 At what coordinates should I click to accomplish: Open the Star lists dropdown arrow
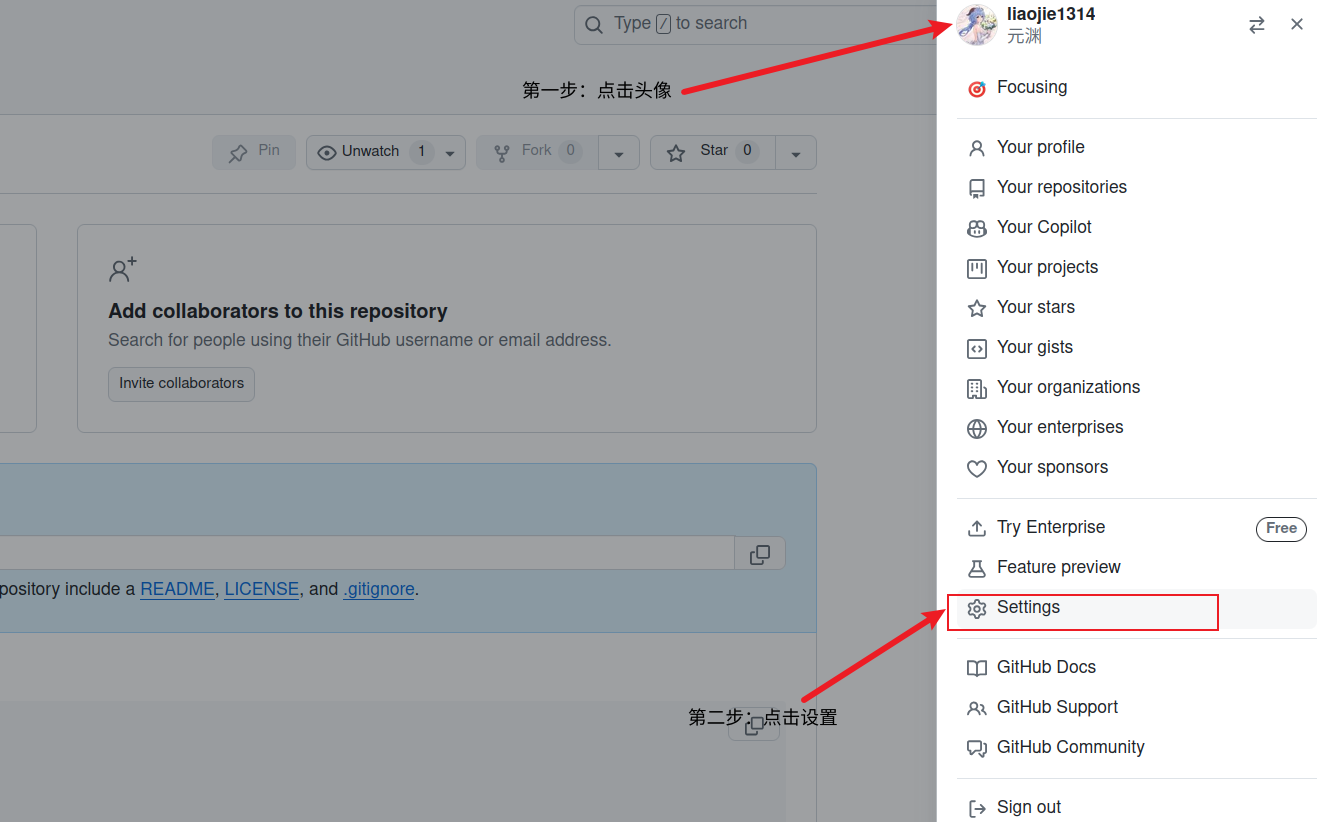point(796,153)
